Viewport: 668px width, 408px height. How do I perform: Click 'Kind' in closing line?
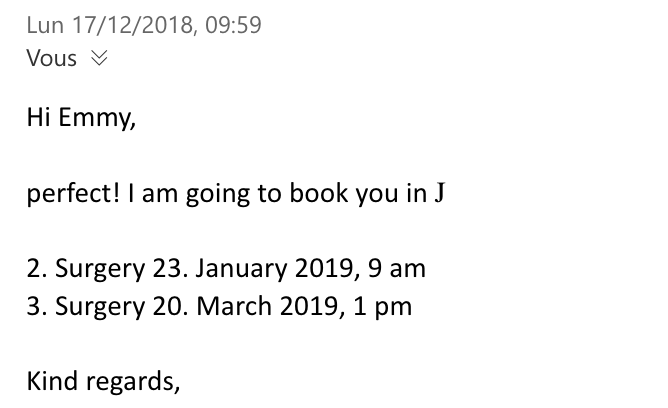[52, 380]
